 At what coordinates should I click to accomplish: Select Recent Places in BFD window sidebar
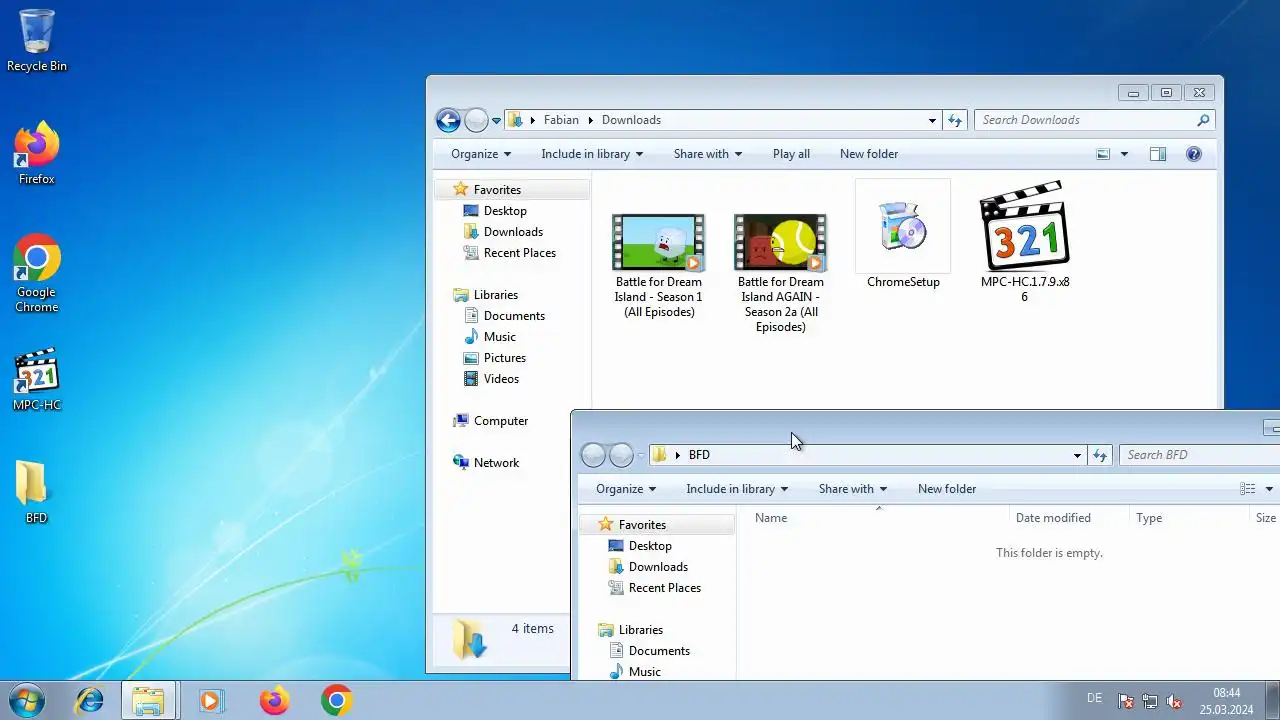pyautogui.click(x=664, y=588)
